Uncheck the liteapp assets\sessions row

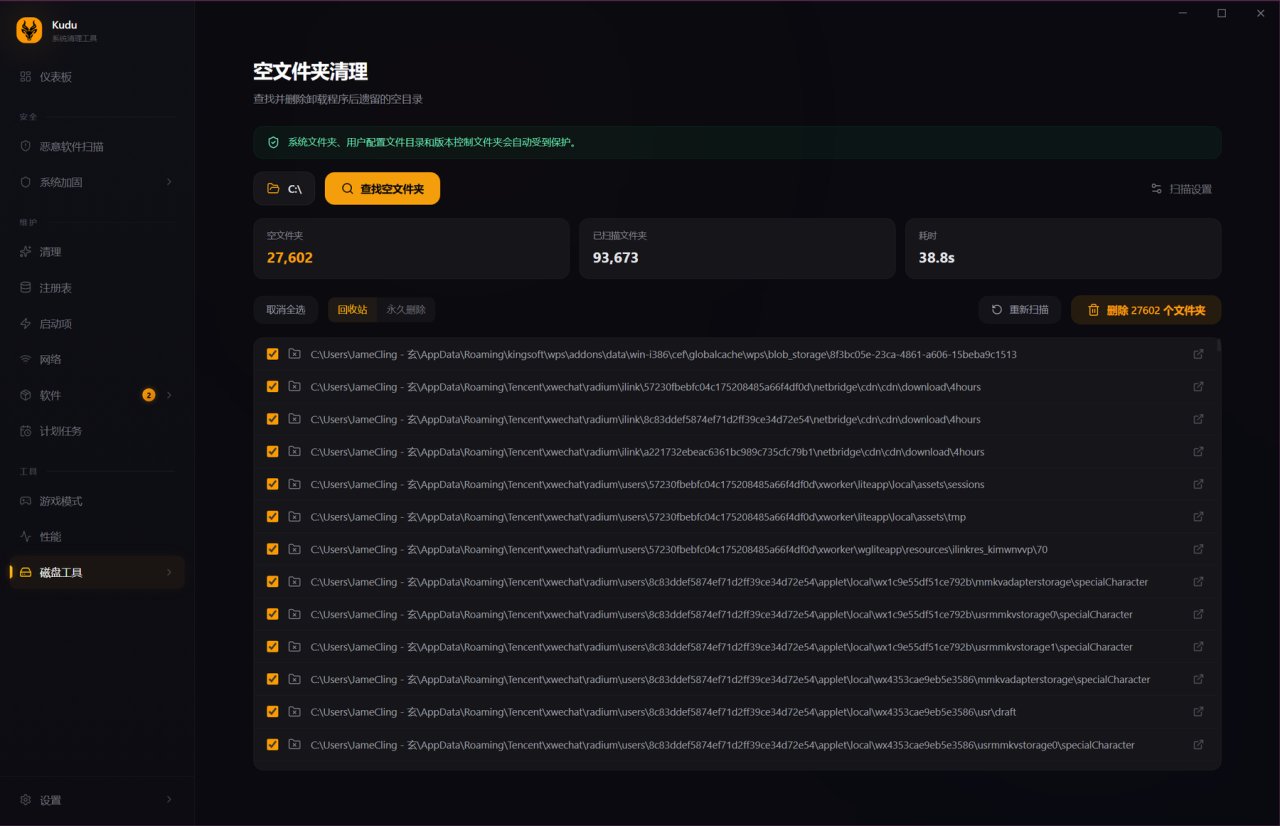[272, 484]
